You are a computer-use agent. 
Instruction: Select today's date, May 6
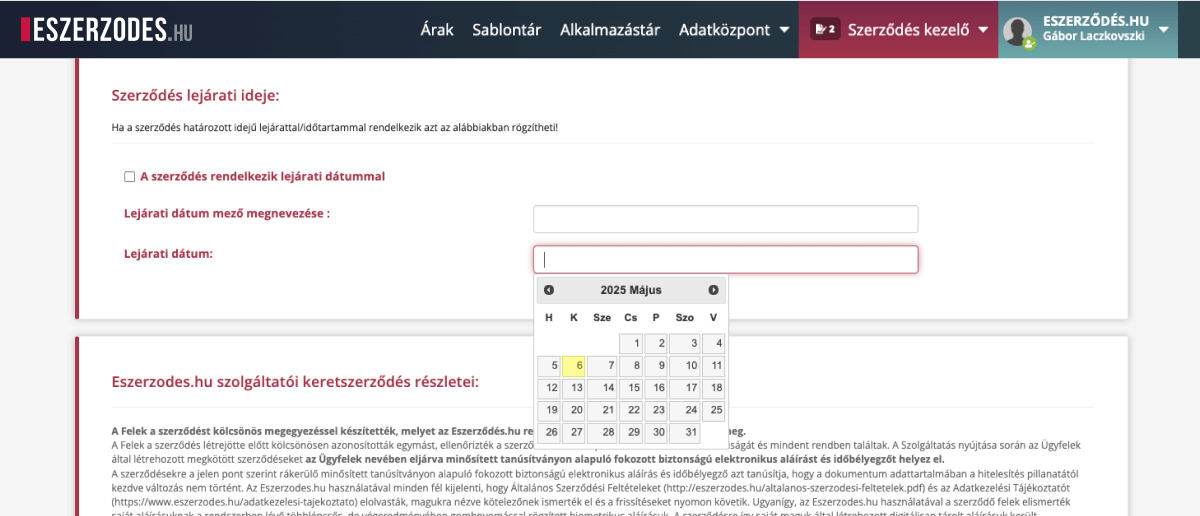(x=574, y=366)
